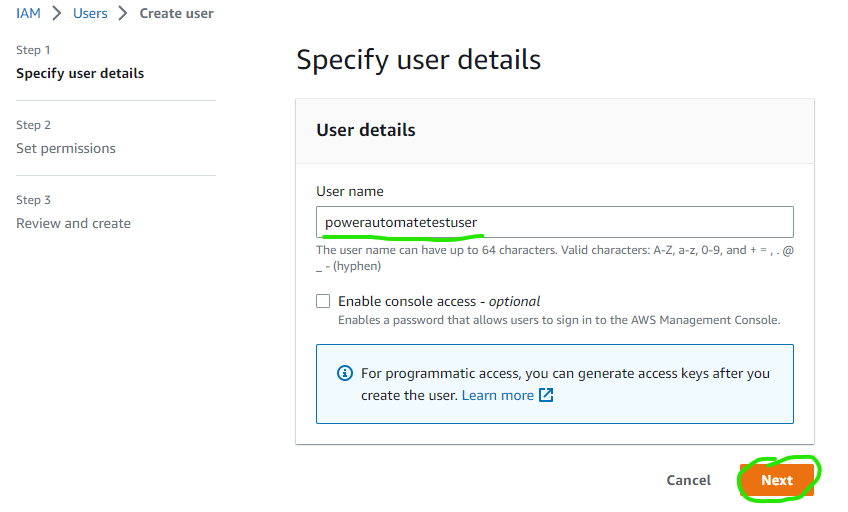Click into the User name input field
Screen dimensions: 848x512
pos(554,222)
